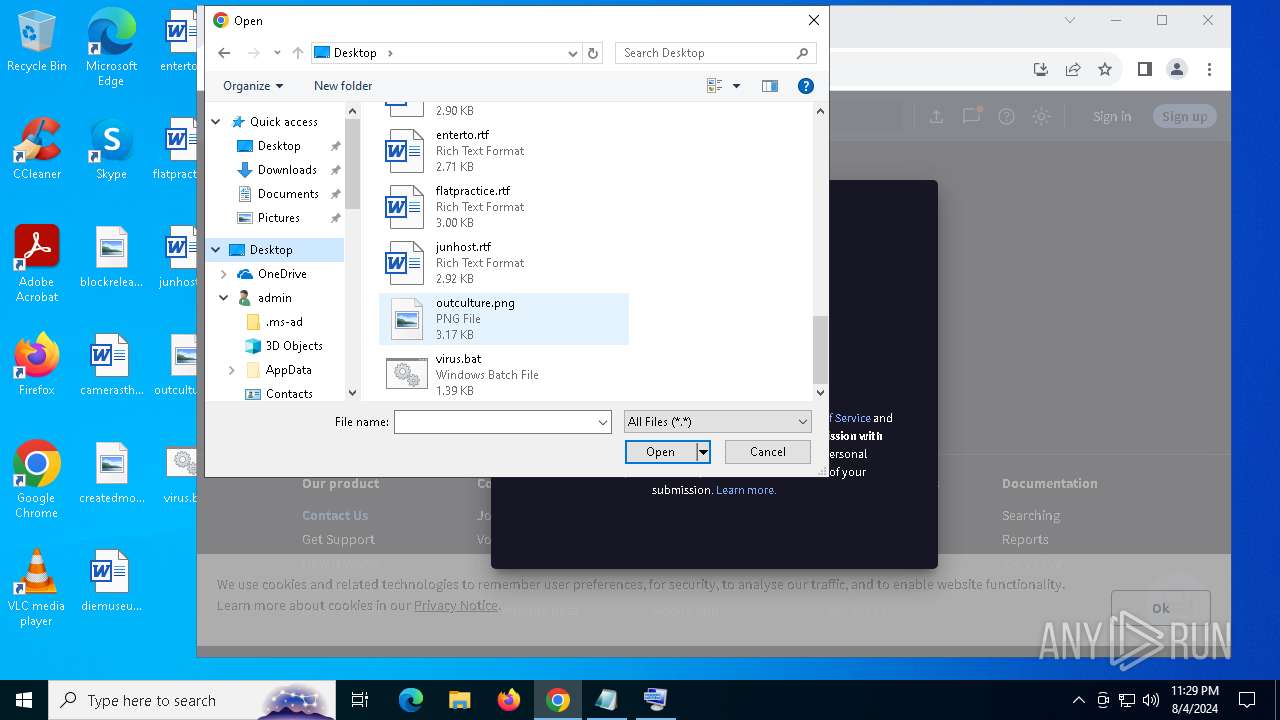Screen dimensions: 1280x720
Task: Open the notification center icon
Action: point(1247,700)
